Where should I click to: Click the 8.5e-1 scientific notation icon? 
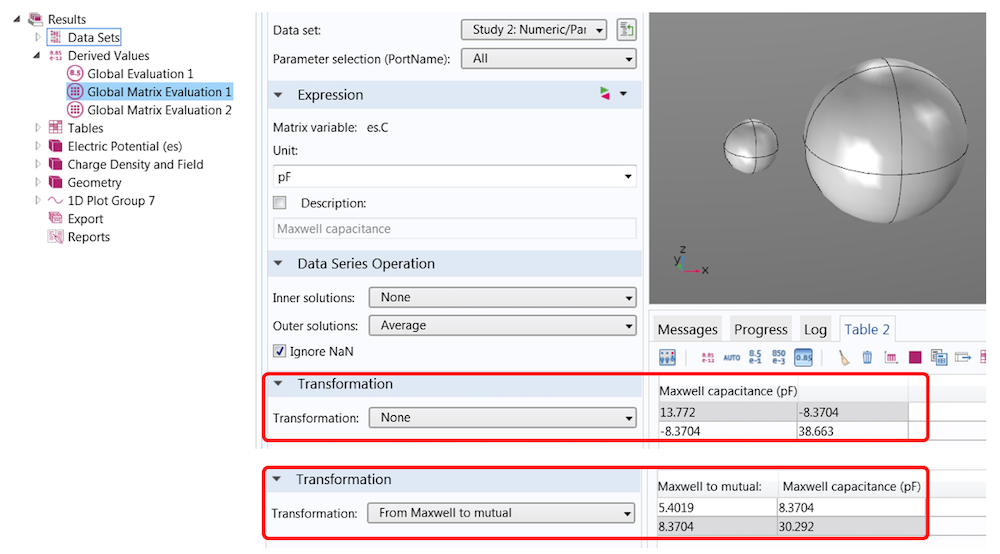point(755,357)
